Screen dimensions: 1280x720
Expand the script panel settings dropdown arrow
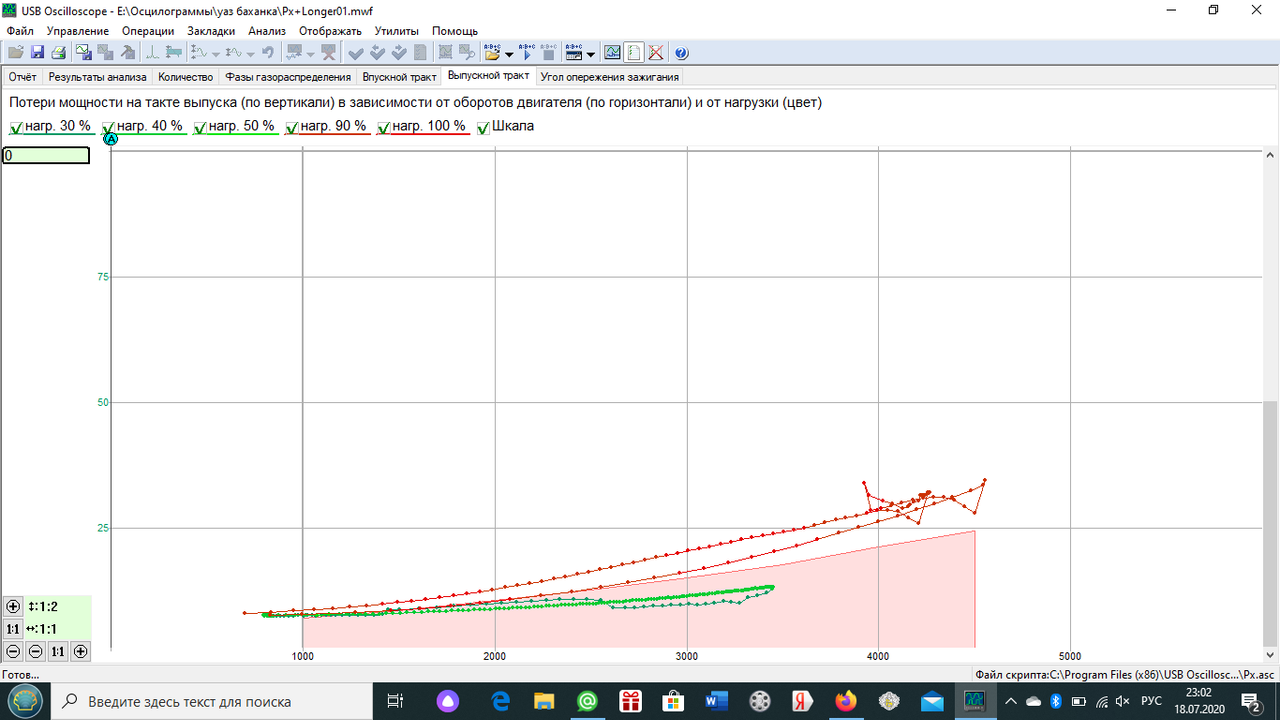[591, 53]
